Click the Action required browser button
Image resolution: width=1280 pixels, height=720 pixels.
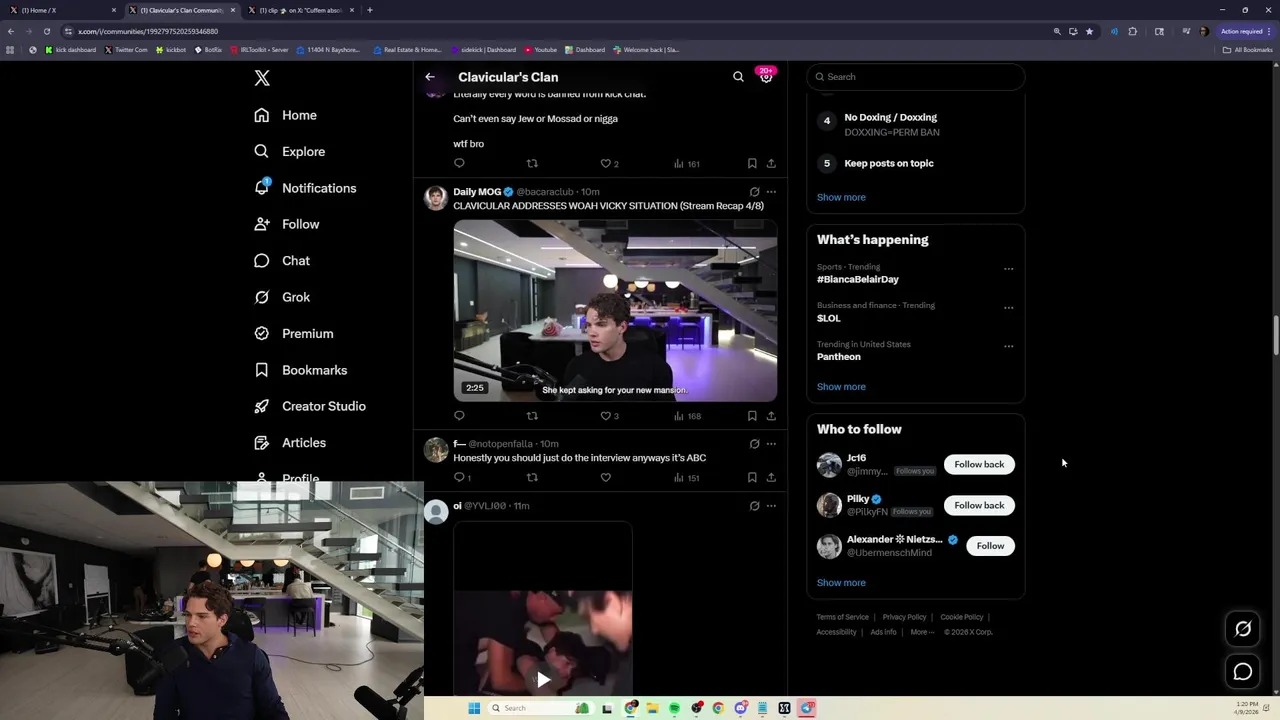tap(1243, 31)
